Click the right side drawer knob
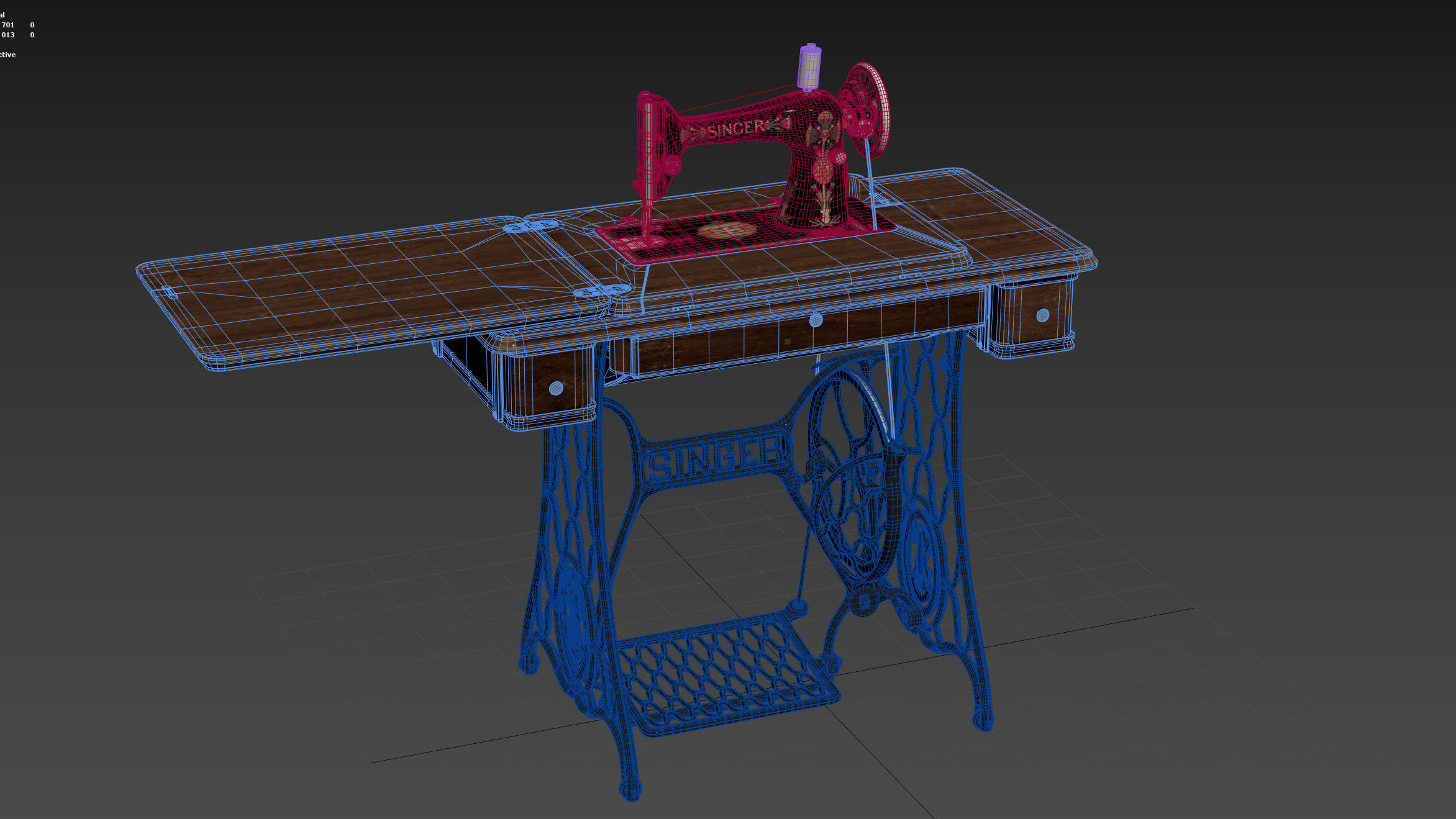 (1042, 315)
